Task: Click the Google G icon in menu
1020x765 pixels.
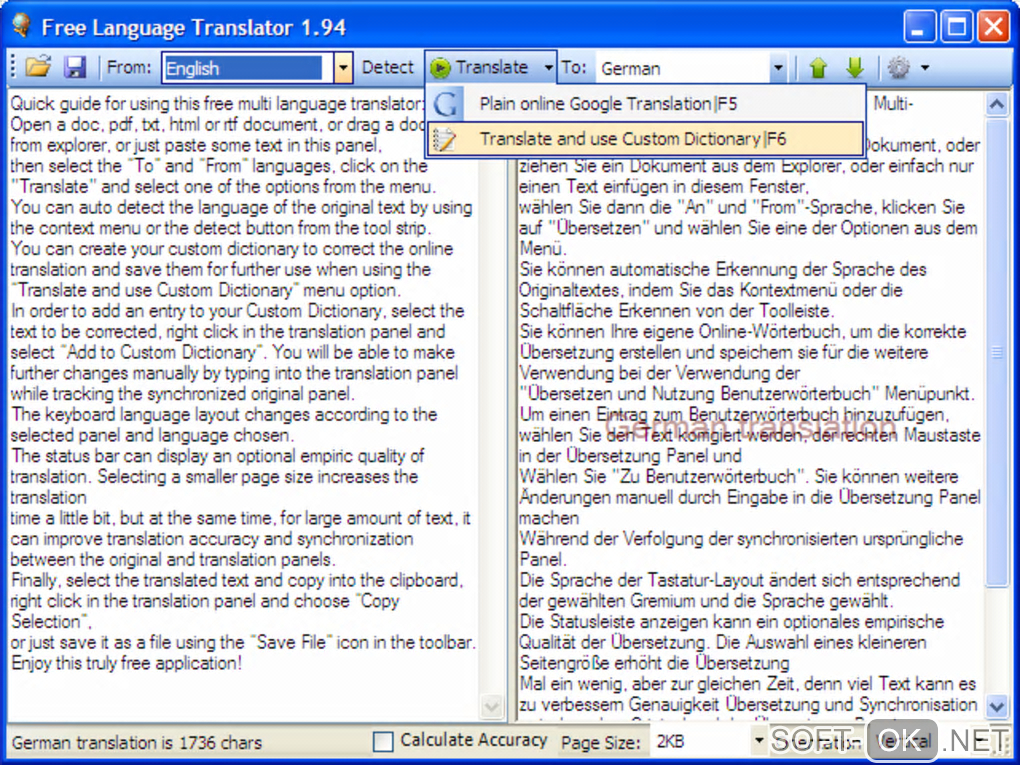Action: coord(446,104)
